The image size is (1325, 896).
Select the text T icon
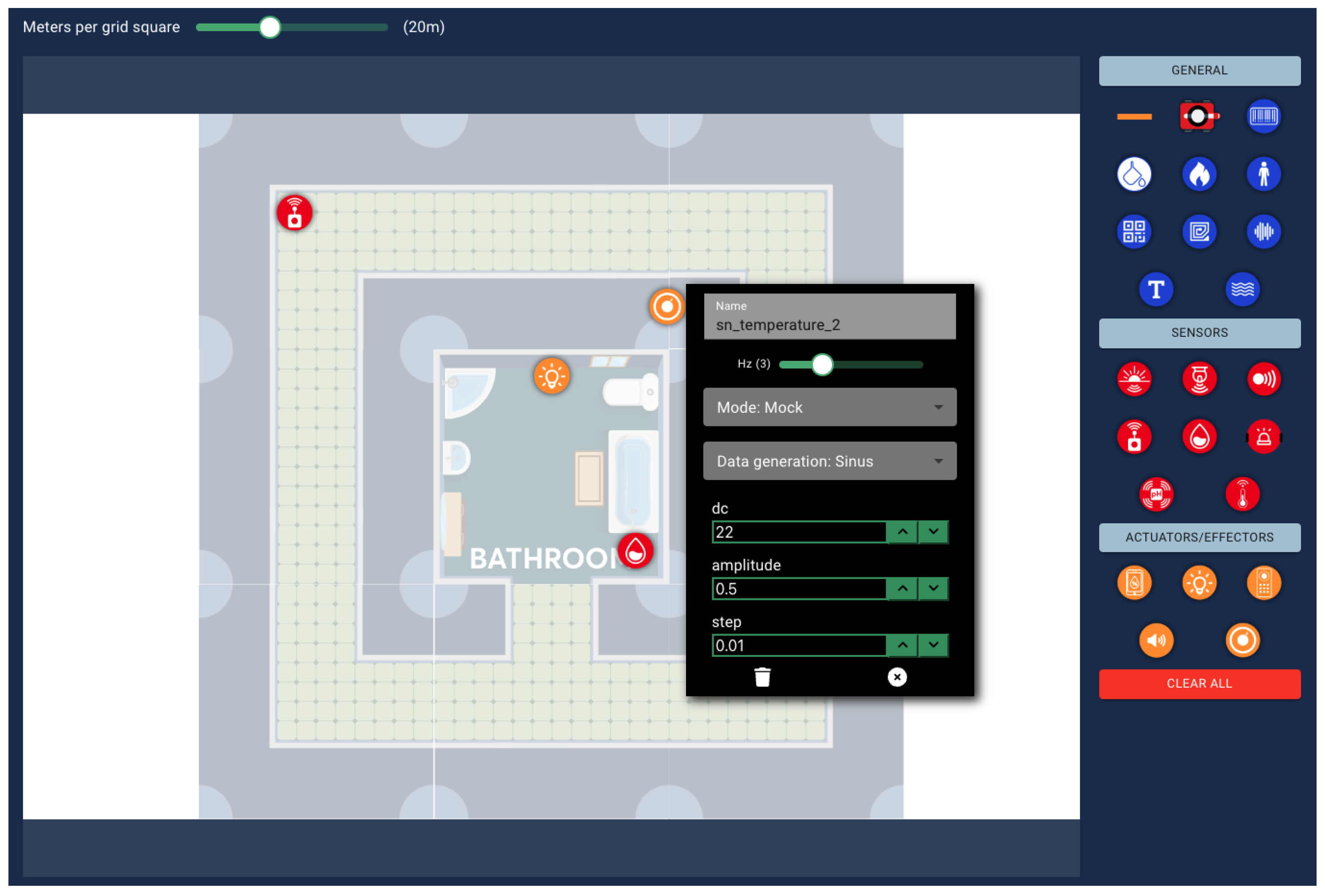pyautogui.click(x=1155, y=289)
